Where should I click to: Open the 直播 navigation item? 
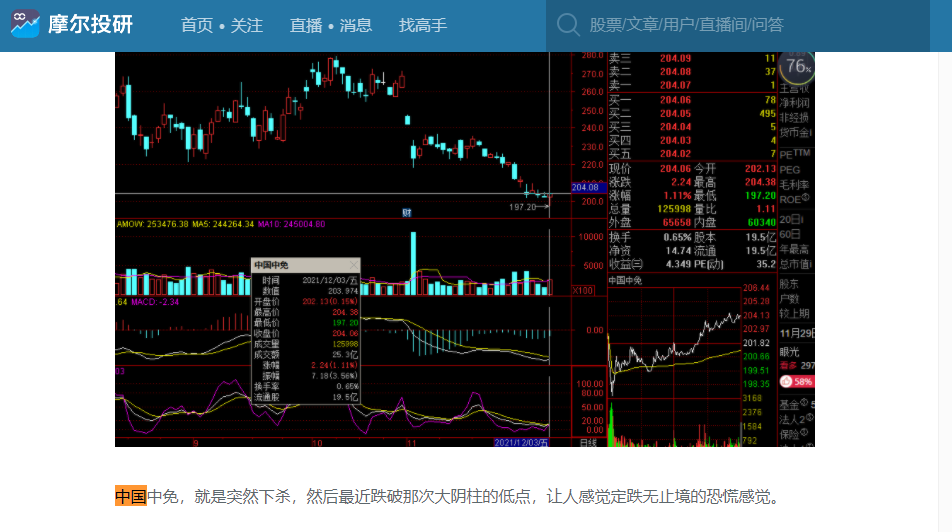click(306, 26)
